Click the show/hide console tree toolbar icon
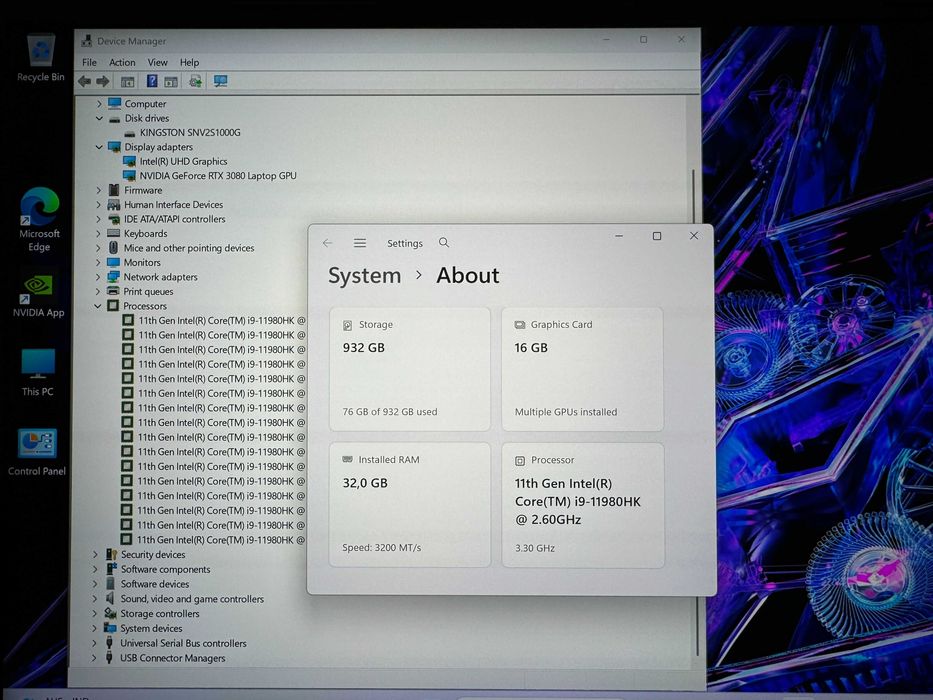Image resolution: width=933 pixels, height=700 pixels. [x=127, y=82]
